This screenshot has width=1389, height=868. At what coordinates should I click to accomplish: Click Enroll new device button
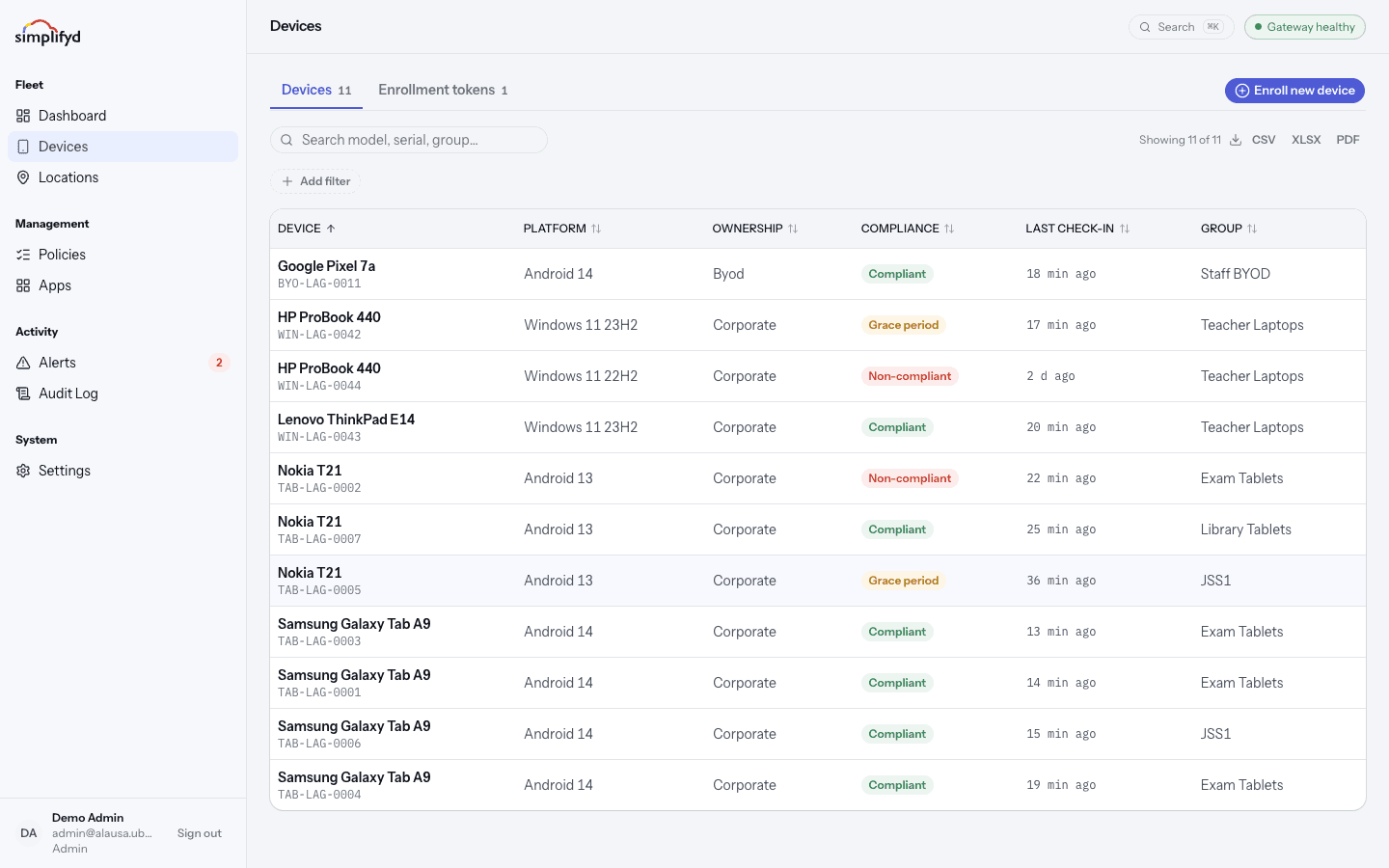[1294, 91]
